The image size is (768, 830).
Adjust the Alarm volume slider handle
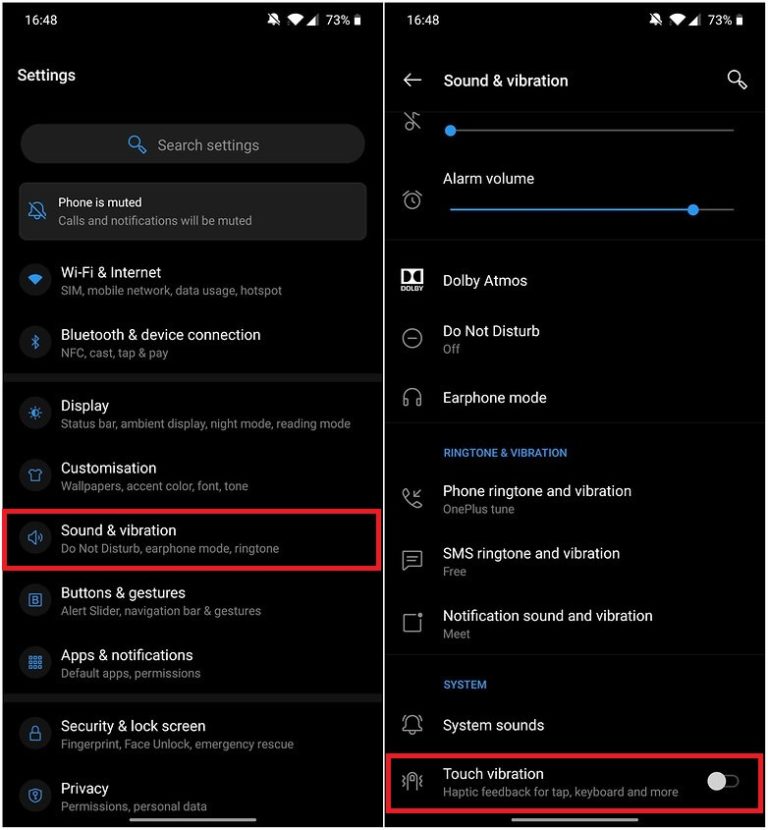(x=693, y=210)
